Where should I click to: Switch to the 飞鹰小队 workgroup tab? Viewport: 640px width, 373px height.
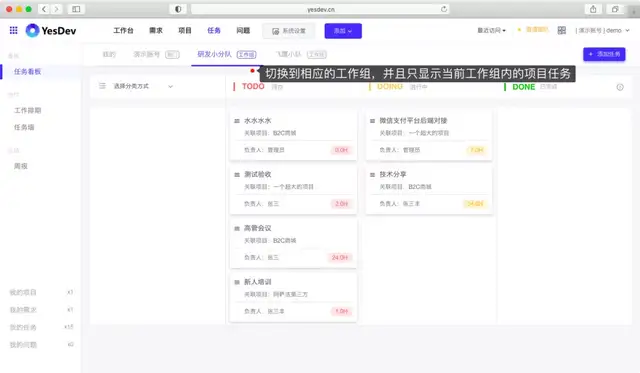point(301,54)
